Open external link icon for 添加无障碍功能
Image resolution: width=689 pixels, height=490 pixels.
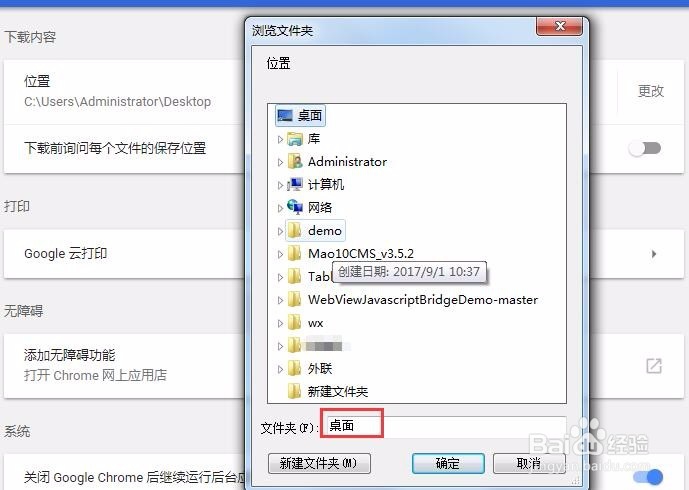[x=654, y=366]
